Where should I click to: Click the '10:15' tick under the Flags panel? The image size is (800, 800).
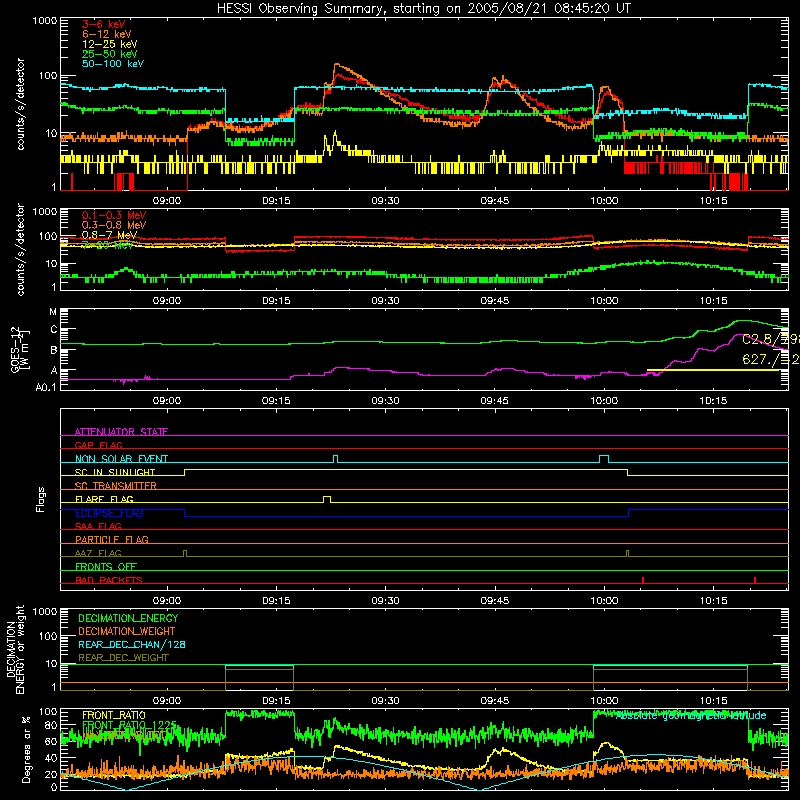coord(713,601)
